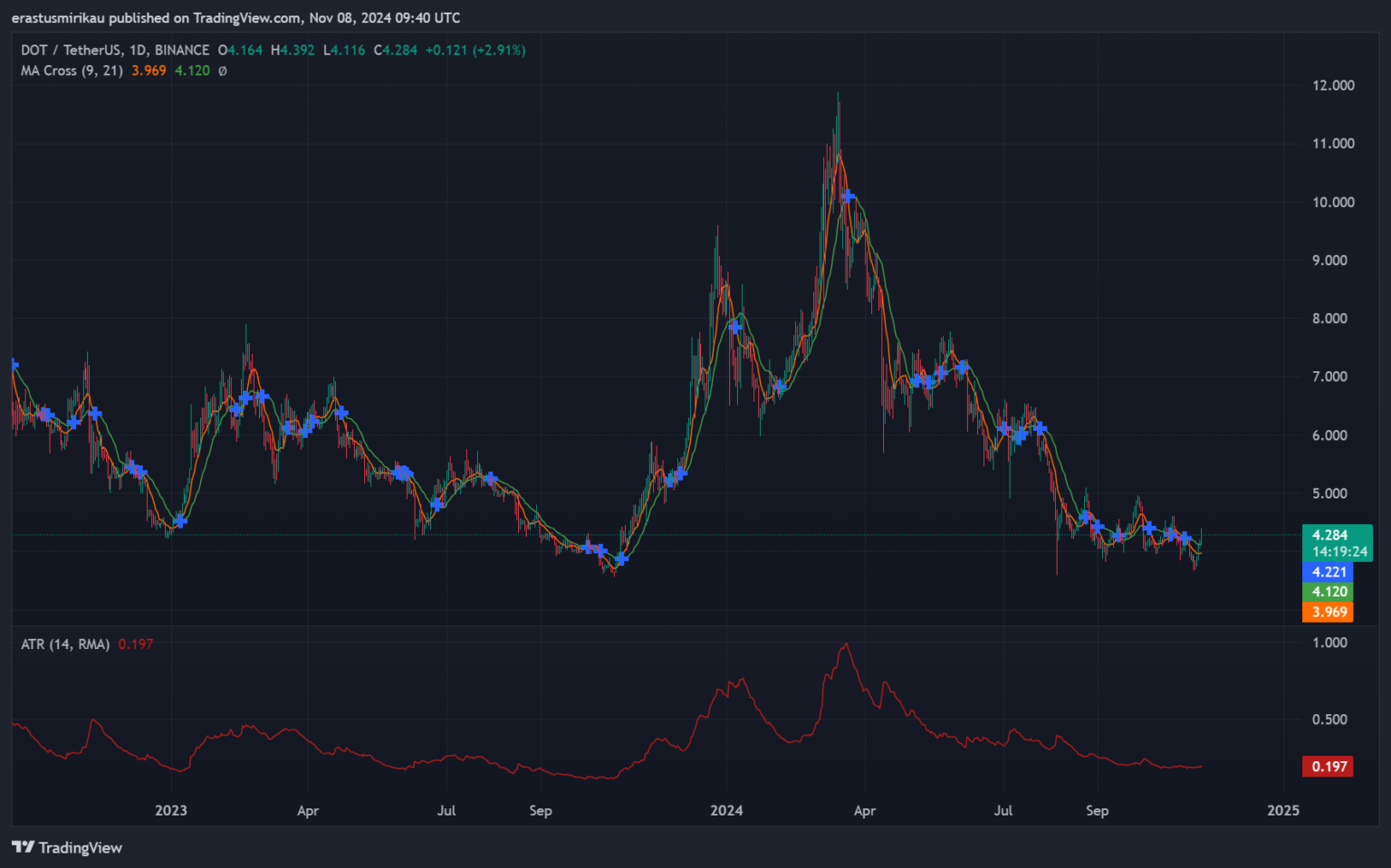Click the 6.000 price axis label
This screenshot has width=1391, height=868.
(x=1329, y=435)
